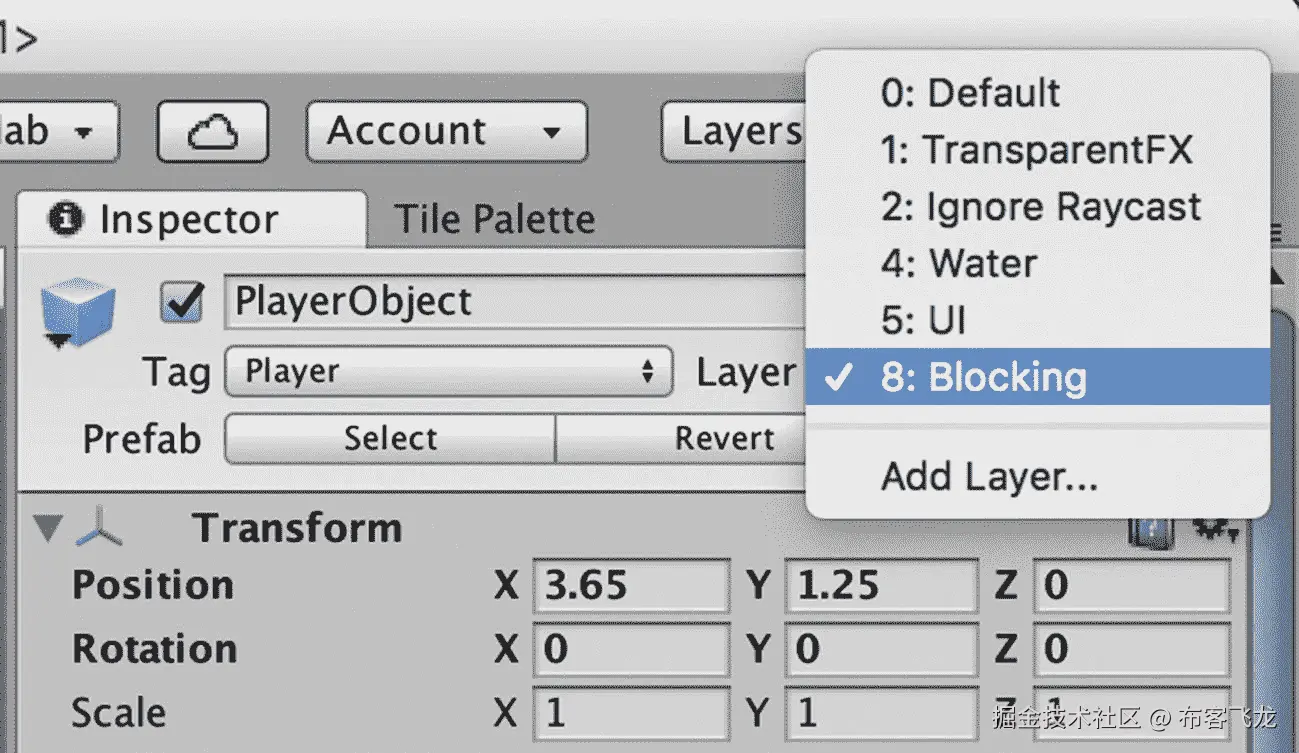Switch to the Tile Palette tab
The height and width of the screenshot is (753, 1299).
click(494, 220)
